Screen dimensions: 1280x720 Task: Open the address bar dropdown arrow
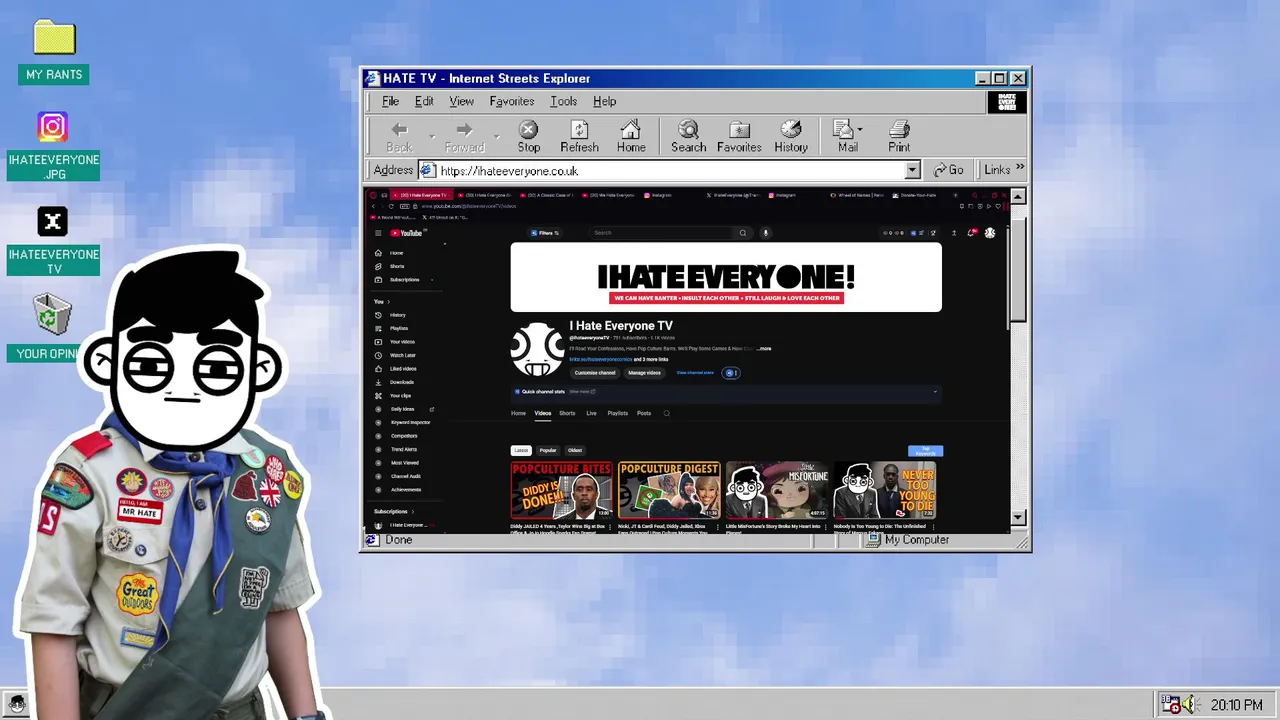click(912, 171)
